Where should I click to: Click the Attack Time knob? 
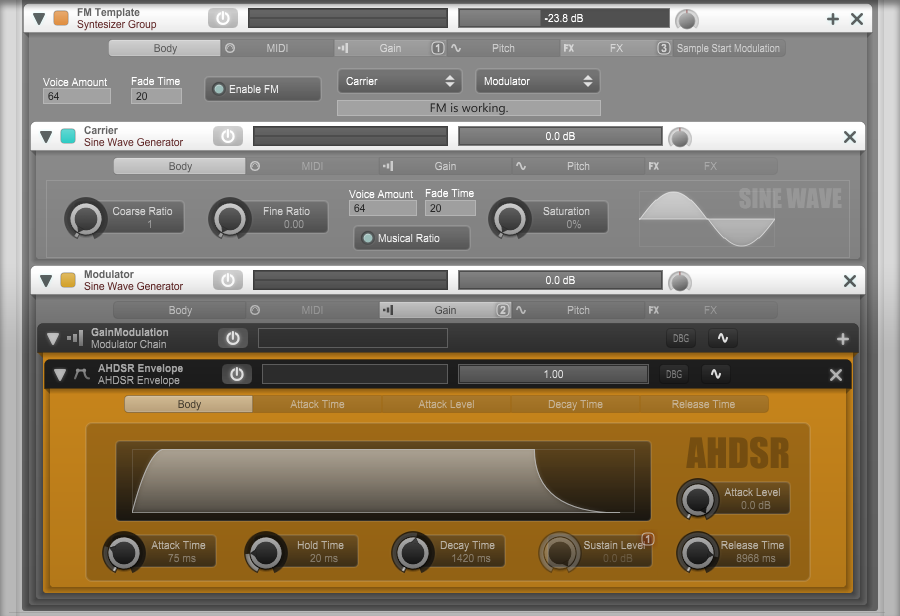point(123,552)
